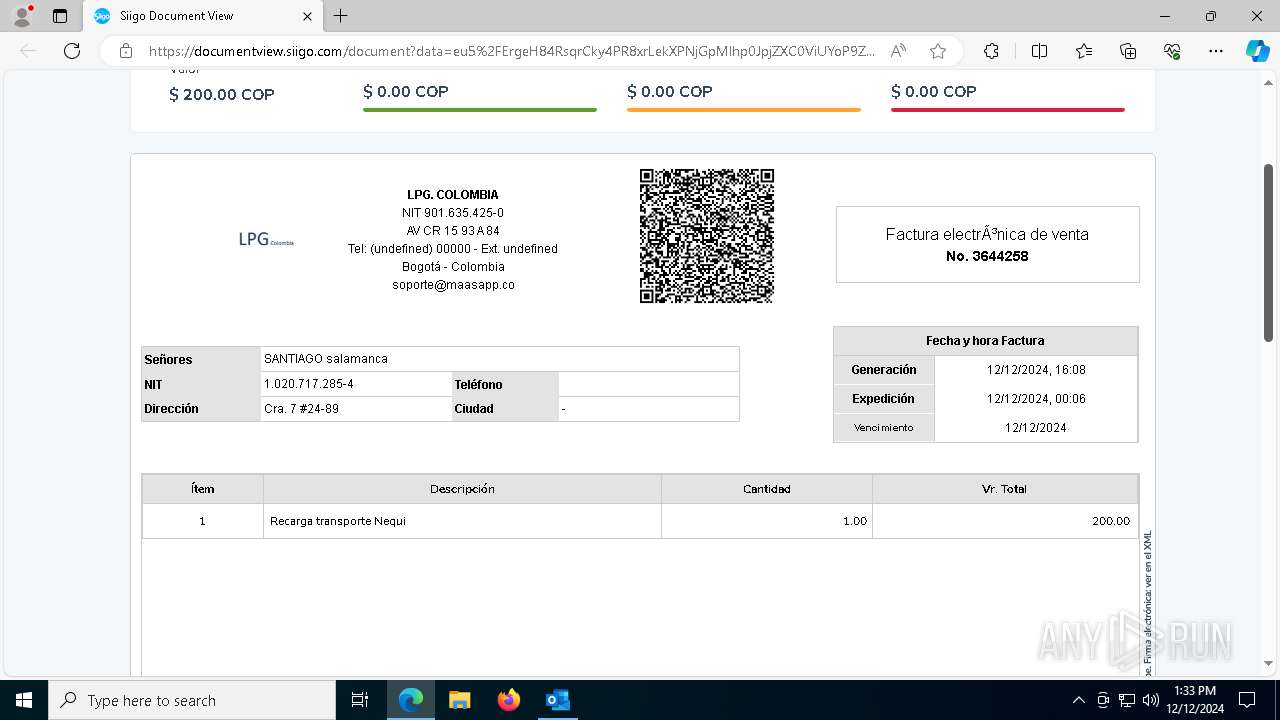1280x720 pixels.
Task: Click Vencimiento date 12/12/2024
Action: click(x=1036, y=428)
